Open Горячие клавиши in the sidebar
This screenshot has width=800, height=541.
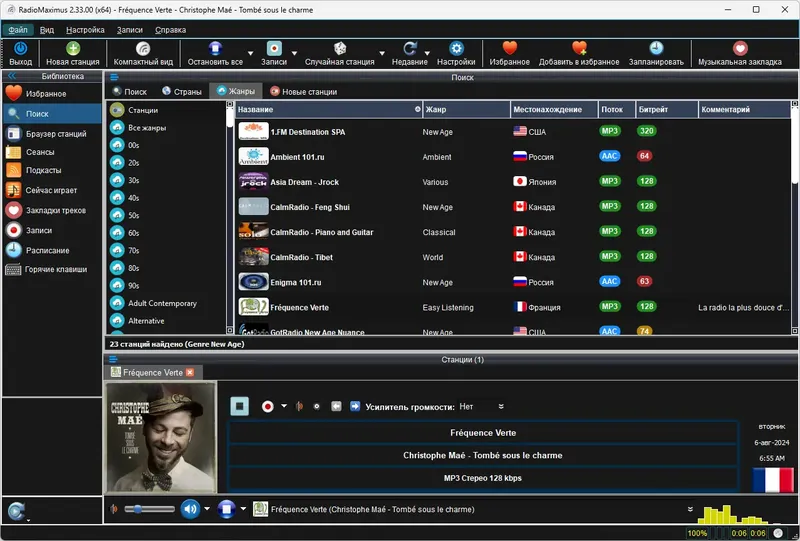point(52,269)
